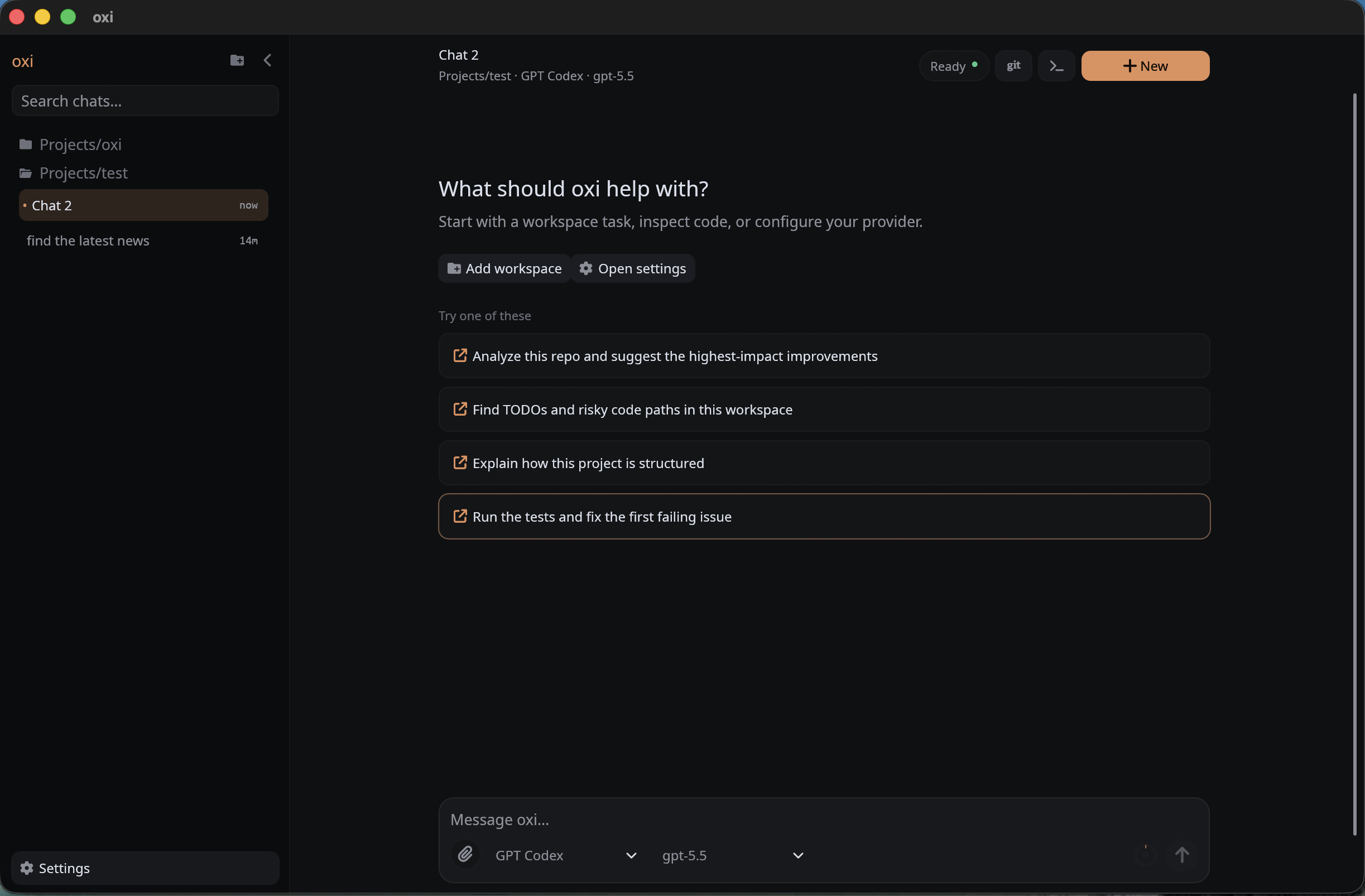Choose 'Analyze this repo' suggestion
This screenshot has height=896, width=1365.
[824, 355]
